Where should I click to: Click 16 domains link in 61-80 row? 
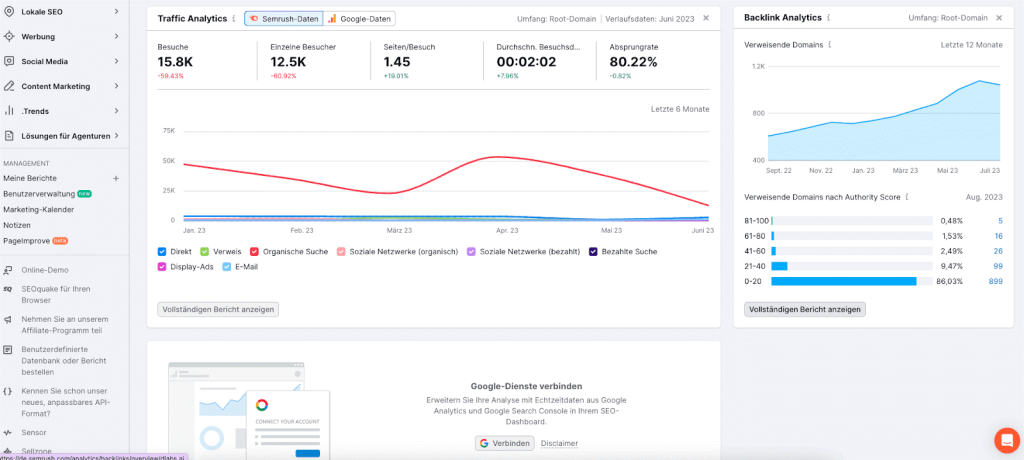point(998,236)
